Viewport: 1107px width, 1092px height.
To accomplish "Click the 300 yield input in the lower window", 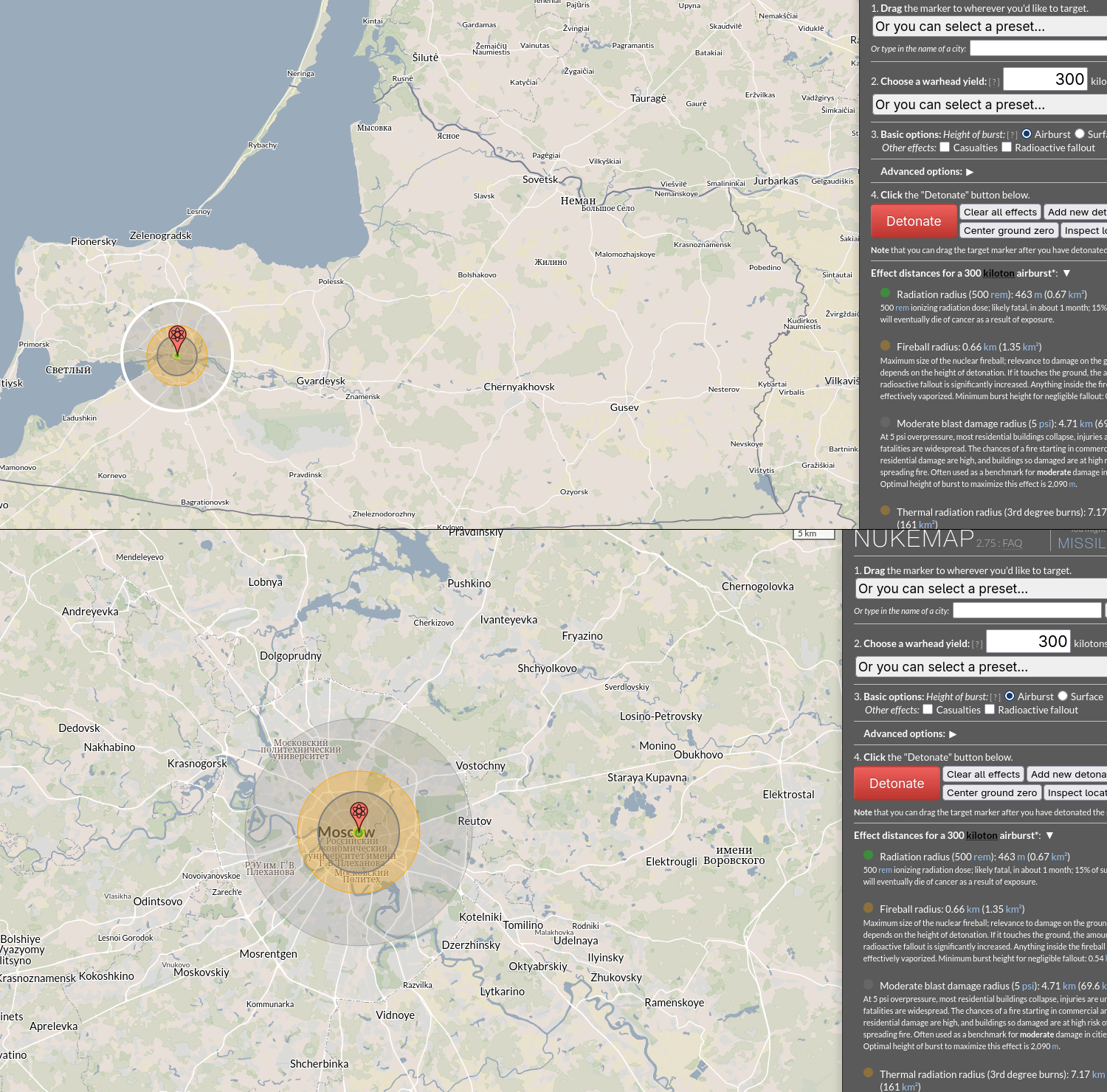I will (1028, 641).
